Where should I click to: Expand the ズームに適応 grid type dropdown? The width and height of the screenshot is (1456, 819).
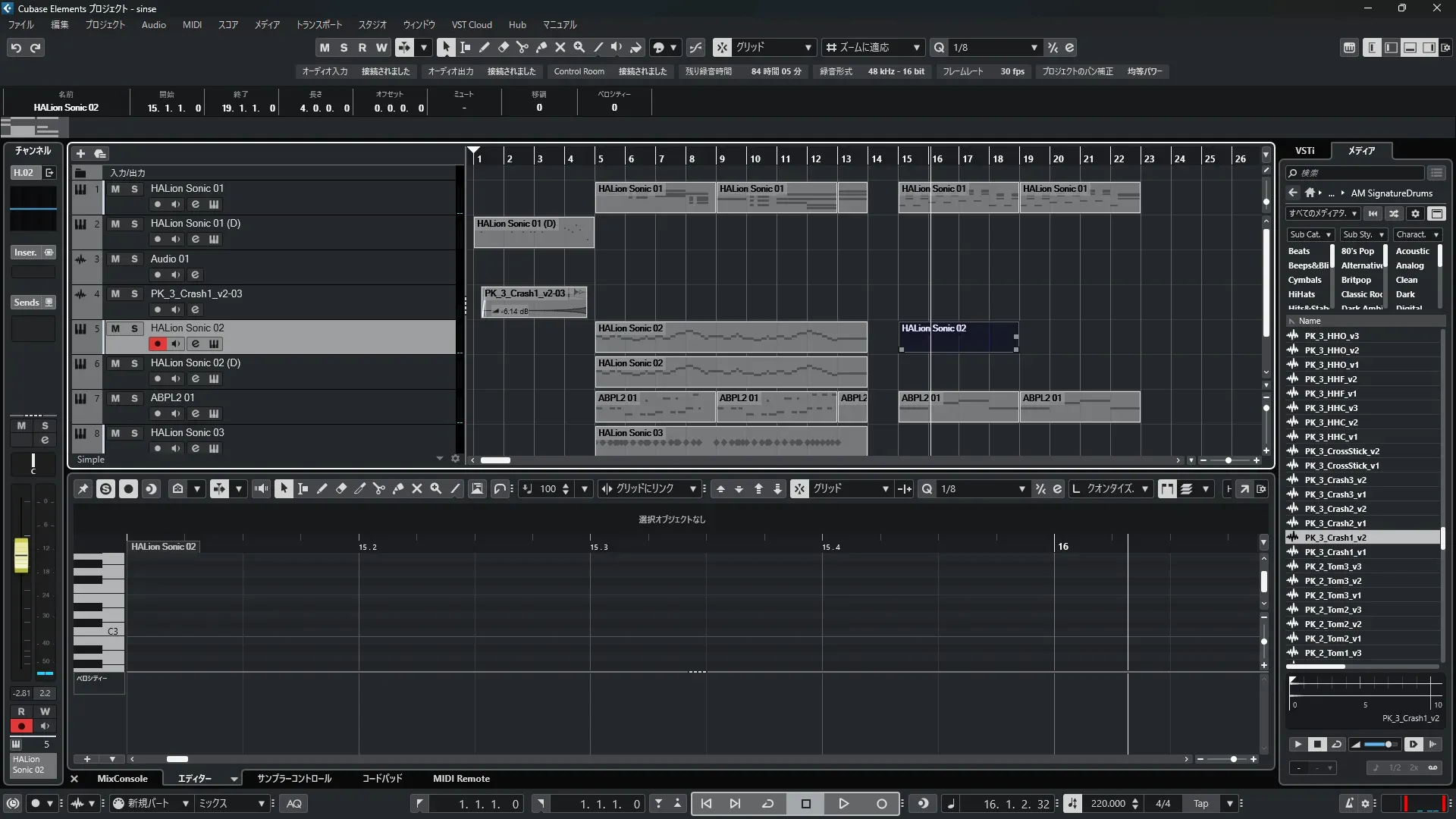[916, 47]
